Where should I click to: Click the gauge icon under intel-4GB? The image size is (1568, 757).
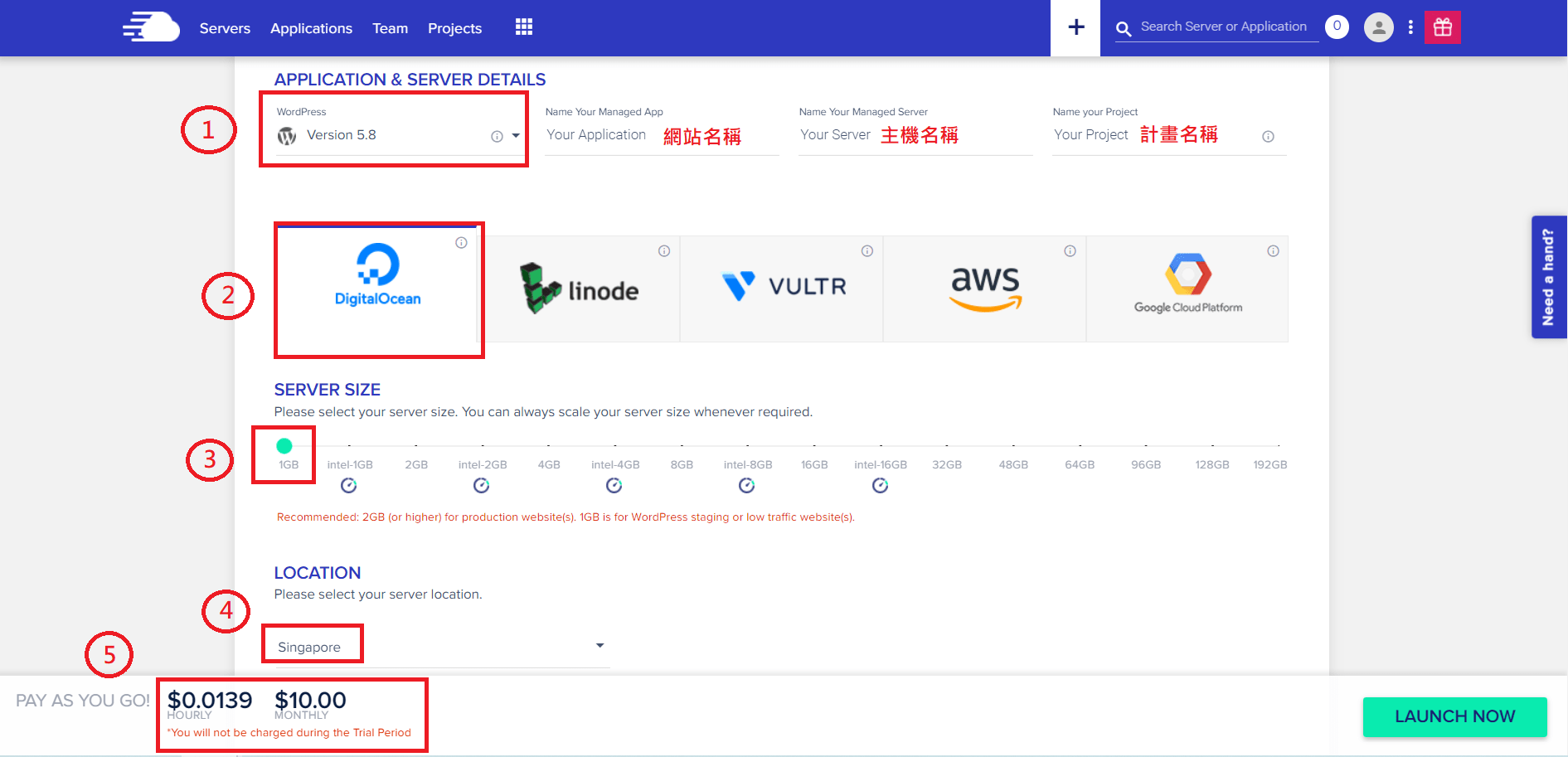pos(614,485)
